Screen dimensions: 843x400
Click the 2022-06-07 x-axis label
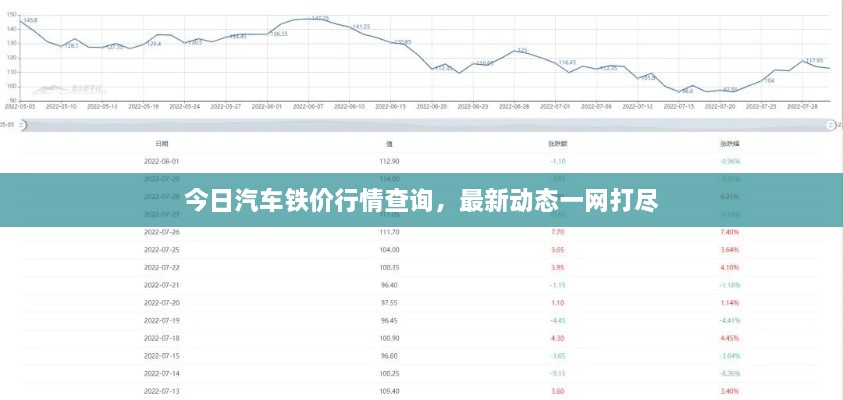click(308, 106)
